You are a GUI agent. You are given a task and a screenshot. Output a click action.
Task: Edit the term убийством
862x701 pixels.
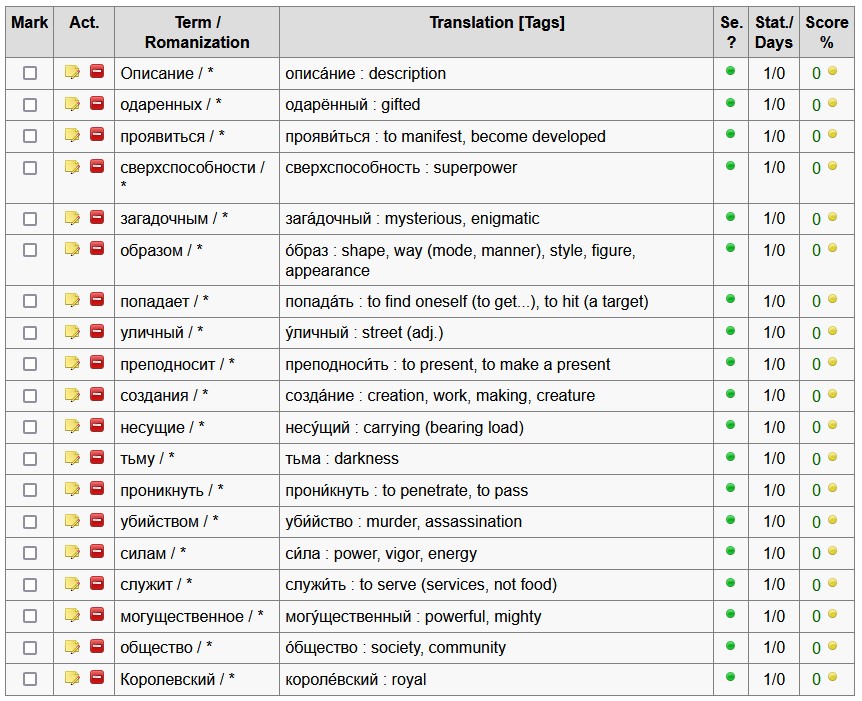[72, 520]
